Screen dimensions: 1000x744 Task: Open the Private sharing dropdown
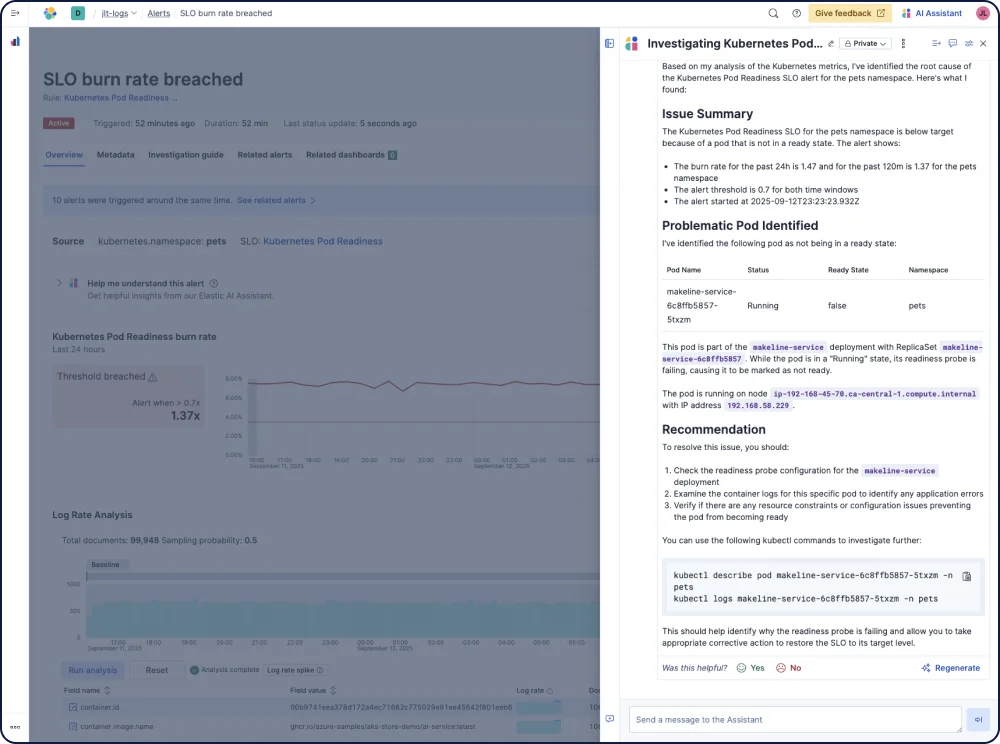point(865,43)
